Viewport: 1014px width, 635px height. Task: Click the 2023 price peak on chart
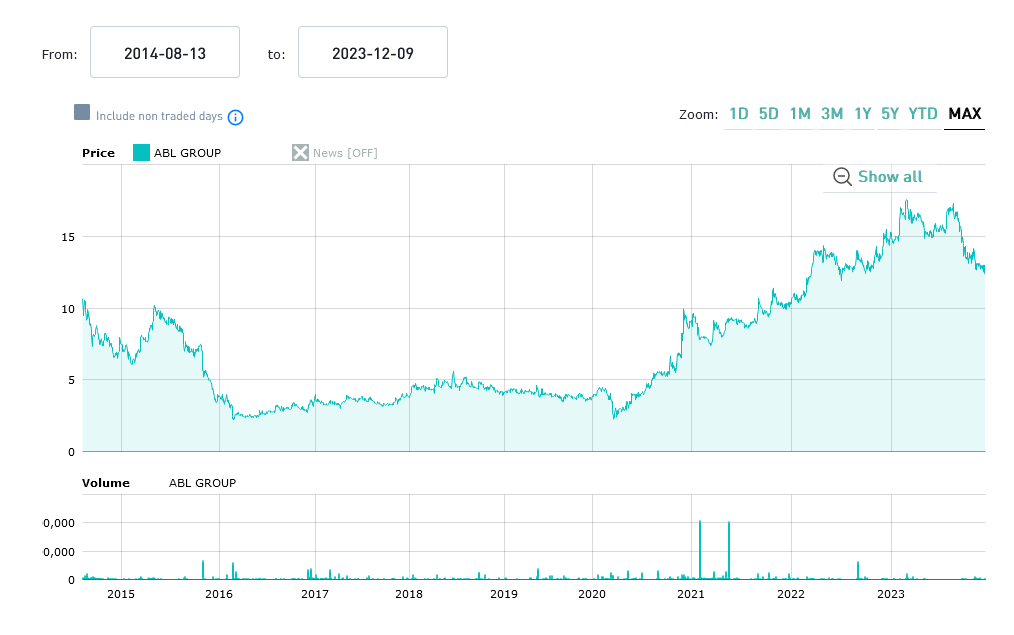pos(906,201)
